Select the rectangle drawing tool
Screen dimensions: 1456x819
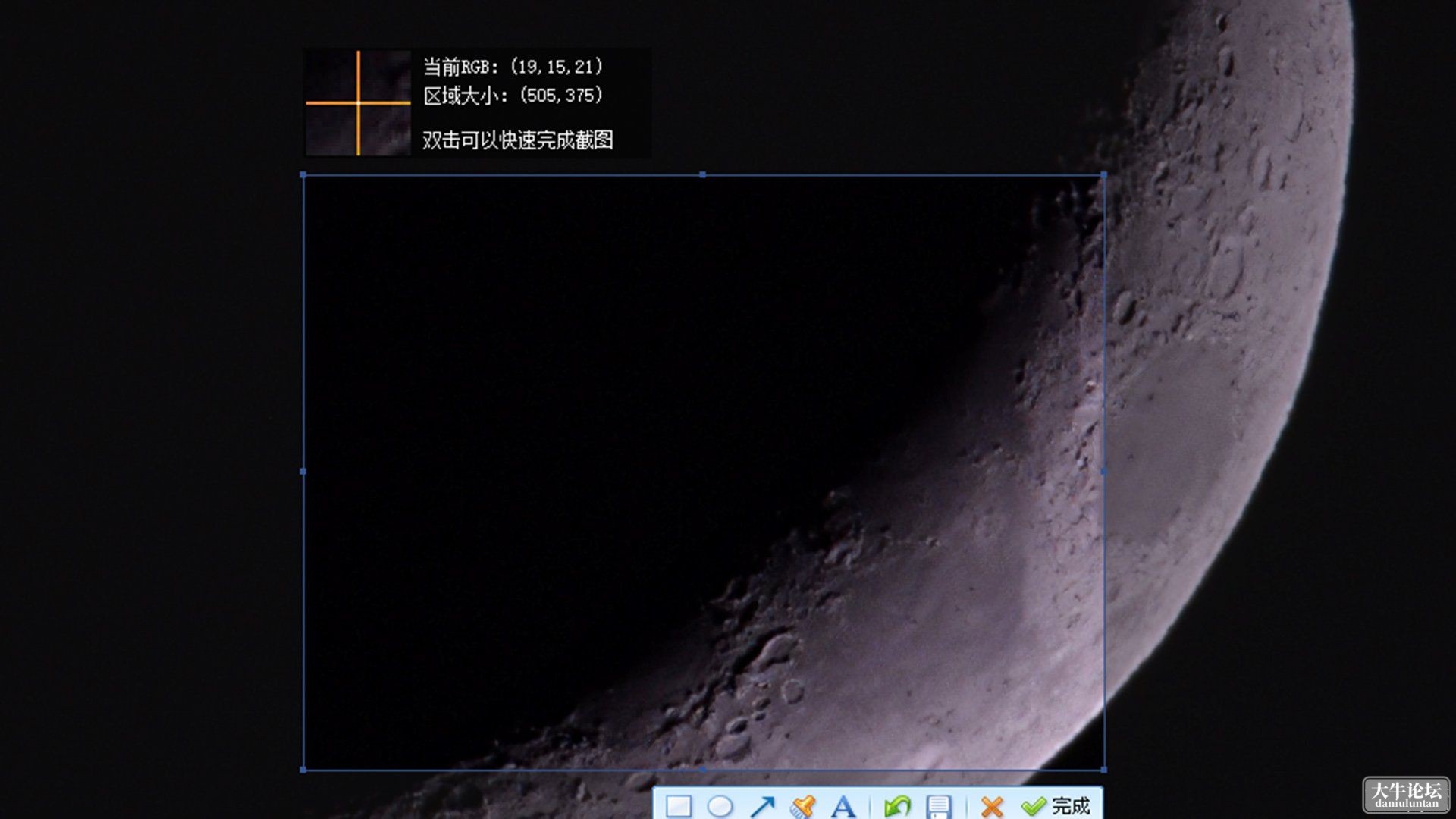click(x=679, y=805)
